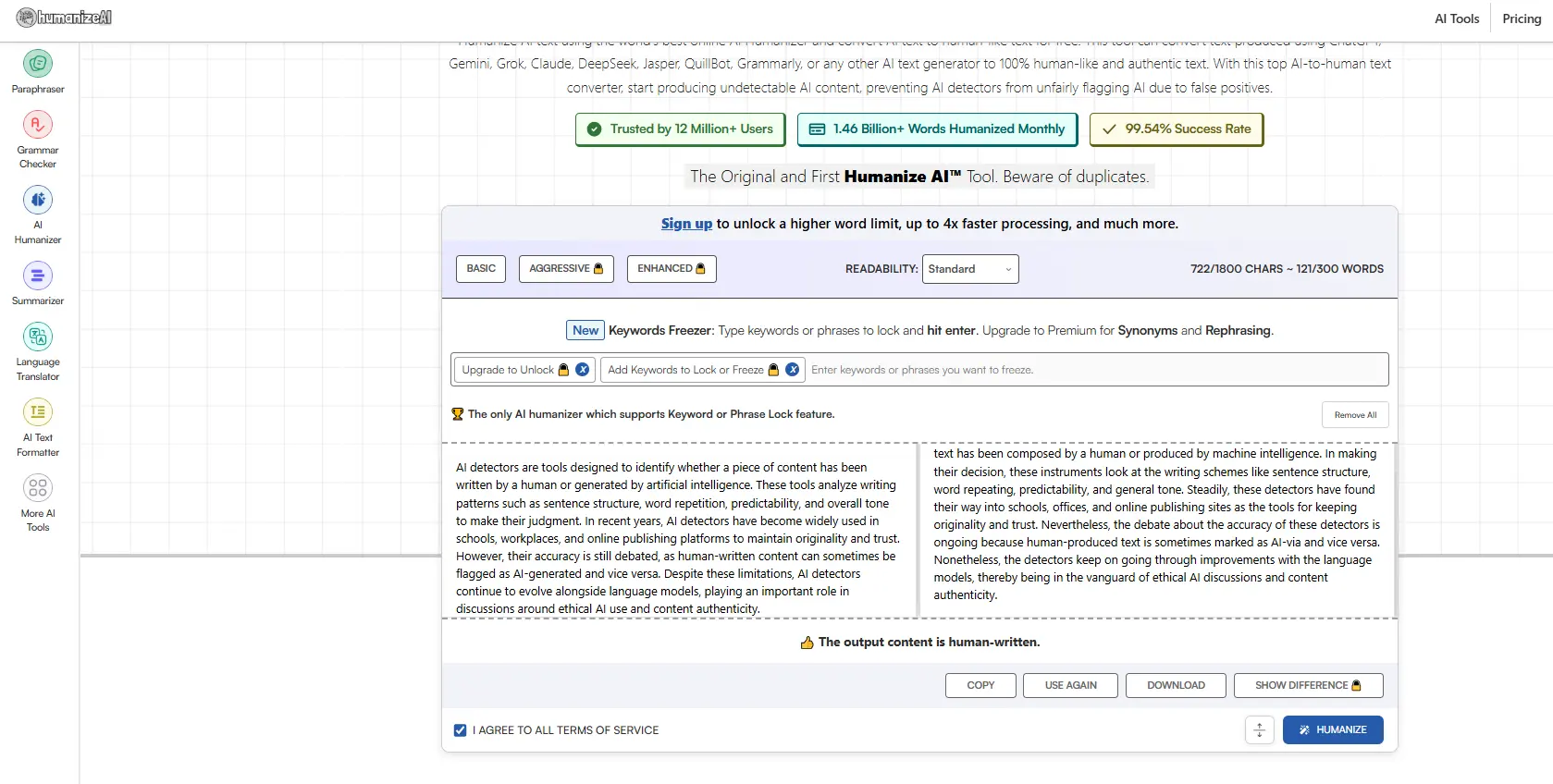Click into the humanized output text area
1553x784 pixels.
pyautogui.click(x=1156, y=531)
